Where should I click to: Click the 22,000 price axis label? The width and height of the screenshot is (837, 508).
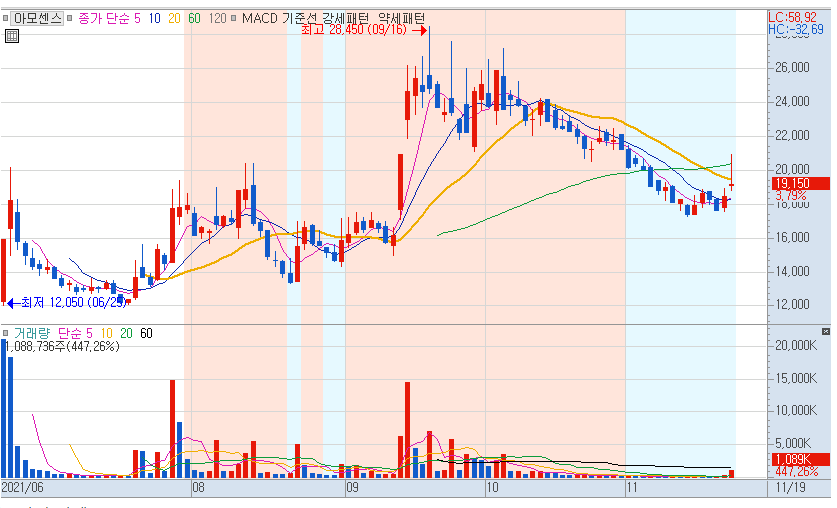coord(792,136)
